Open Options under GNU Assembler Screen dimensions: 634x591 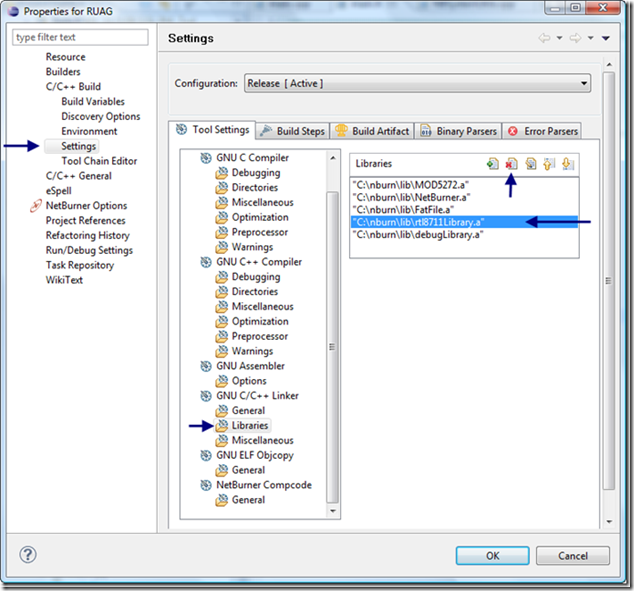click(249, 381)
